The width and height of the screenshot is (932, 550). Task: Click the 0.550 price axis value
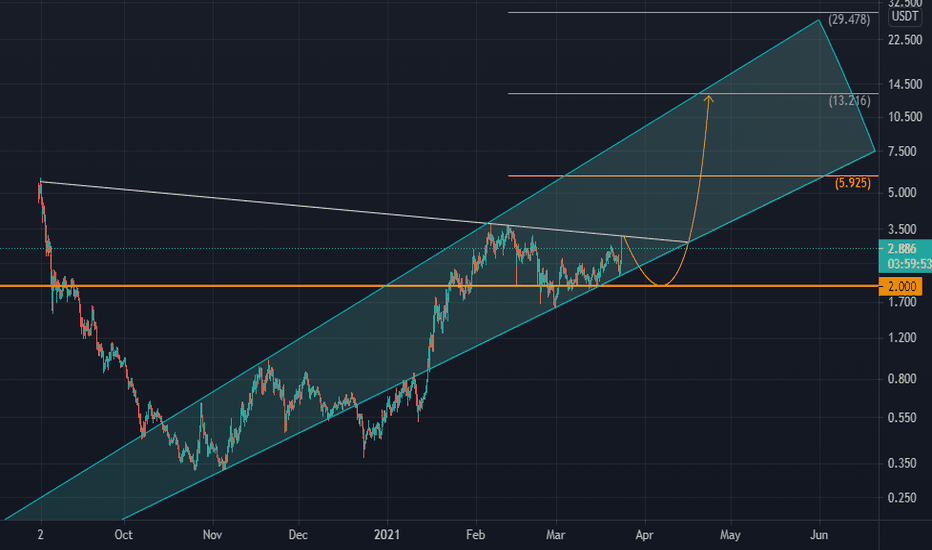pos(902,418)
